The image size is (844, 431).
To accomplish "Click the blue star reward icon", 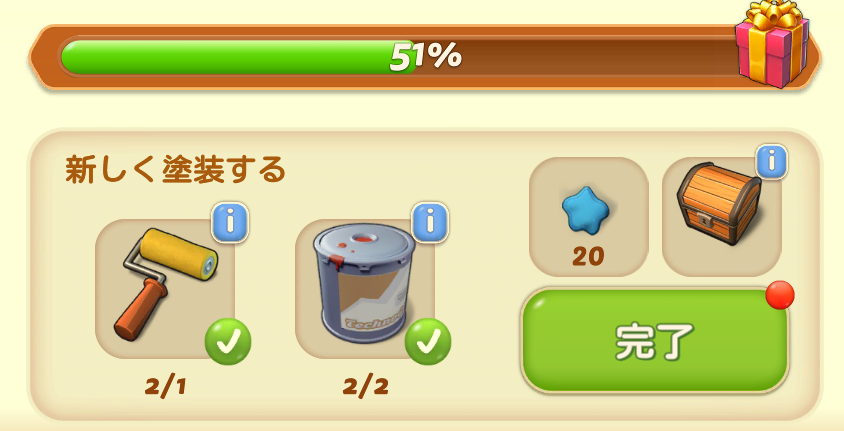I will pos(586,211).
